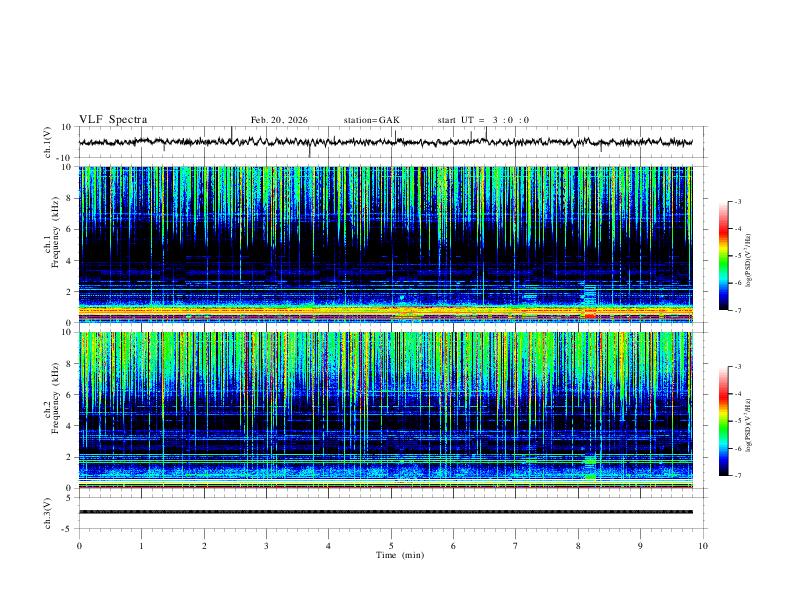Click the ch.1 color scale bar

(x=723, y=256)
